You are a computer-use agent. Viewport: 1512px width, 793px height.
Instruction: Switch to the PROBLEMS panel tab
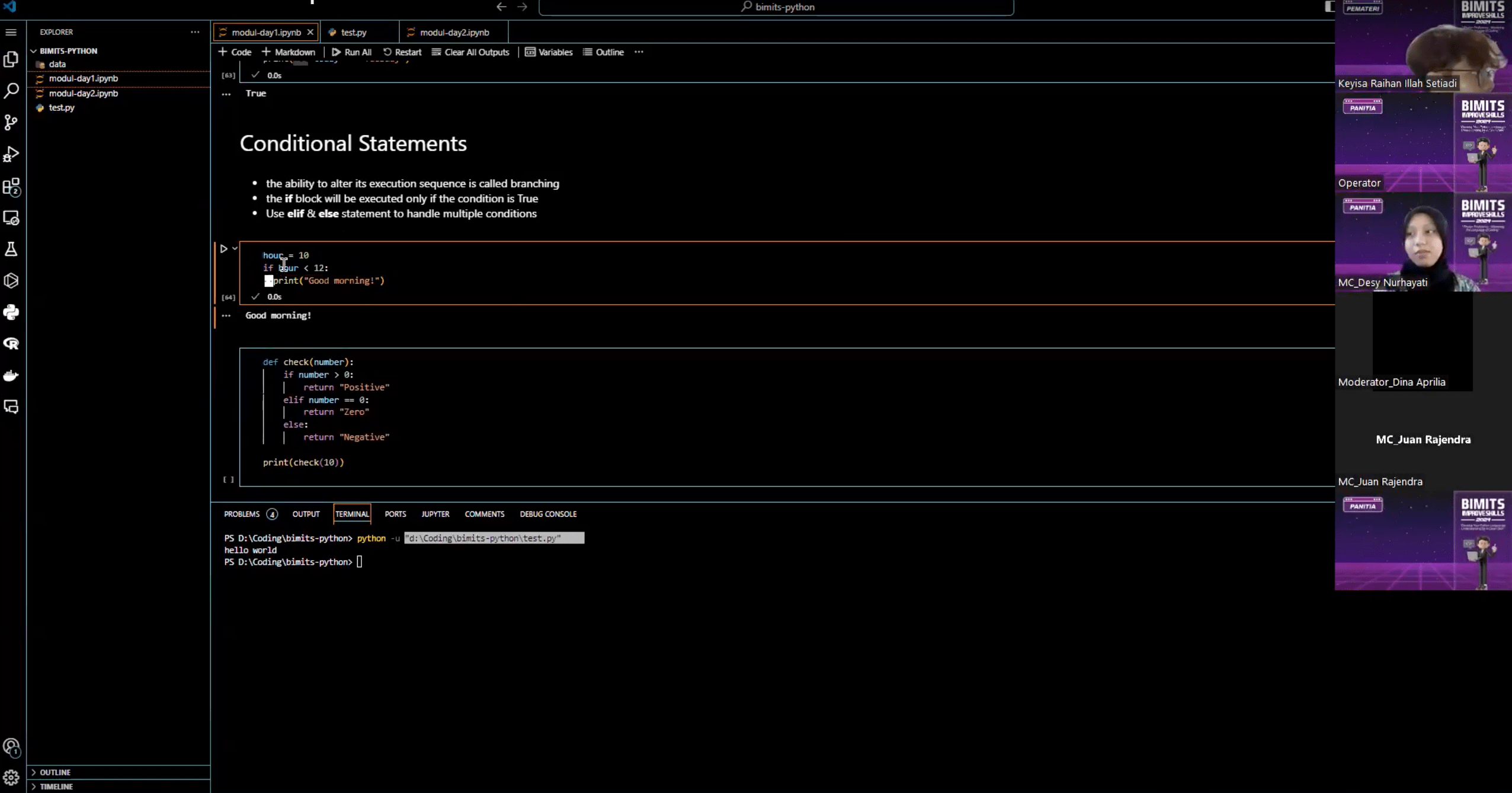[242, 514]
